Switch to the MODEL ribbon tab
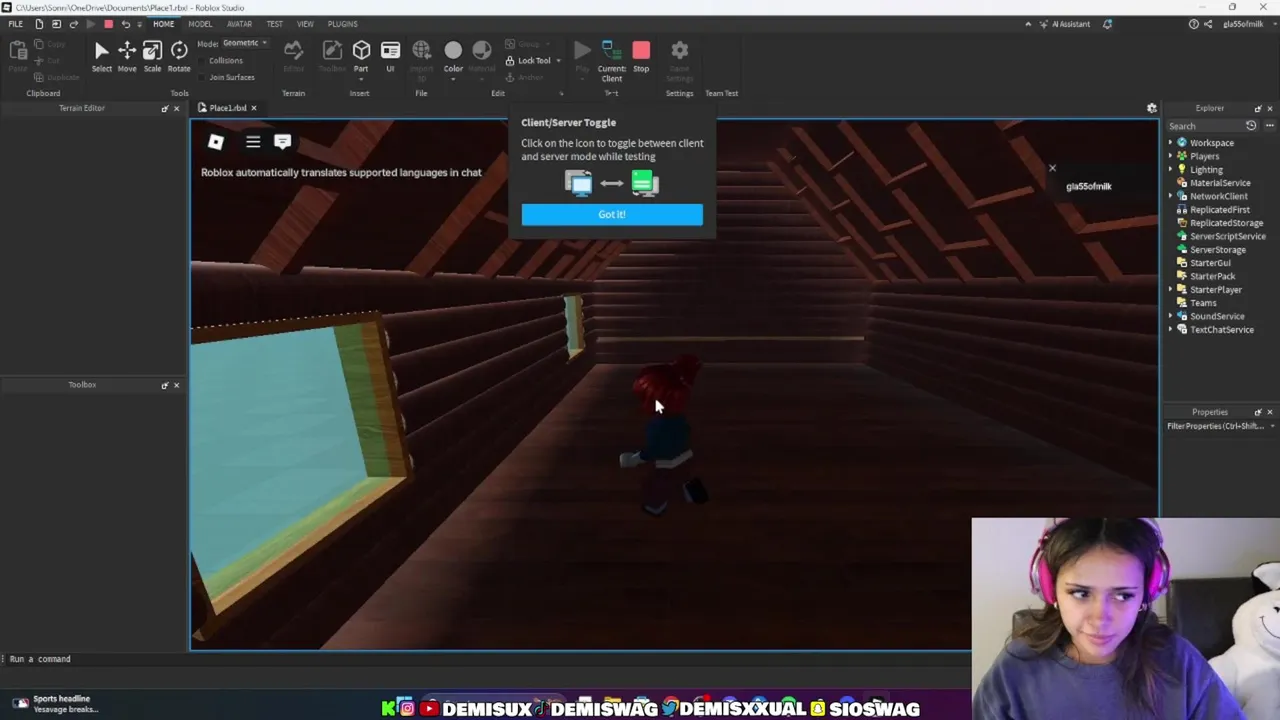Screen dimensions: 1280x720 tap(200, 24)
